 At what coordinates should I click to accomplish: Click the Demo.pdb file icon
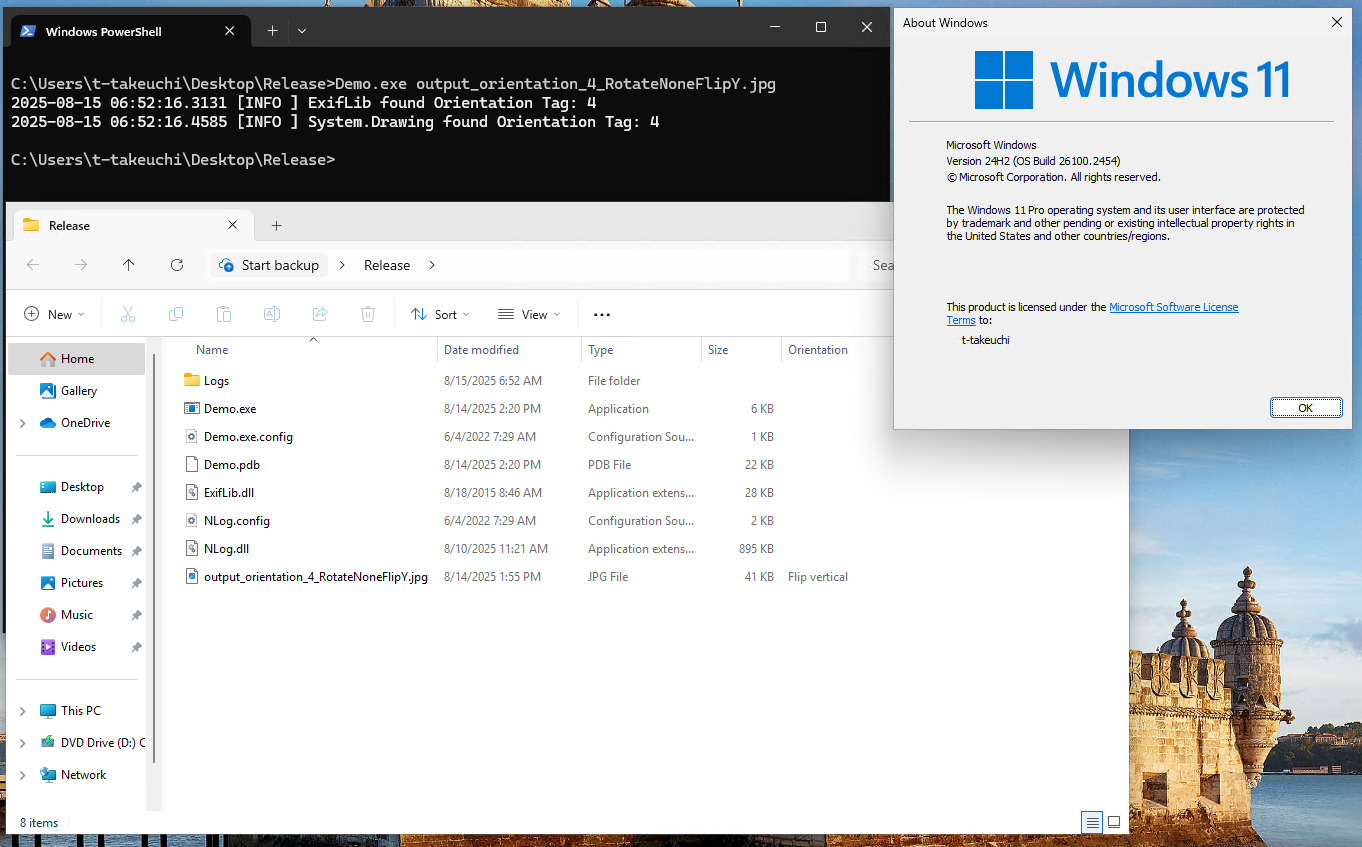193,464
